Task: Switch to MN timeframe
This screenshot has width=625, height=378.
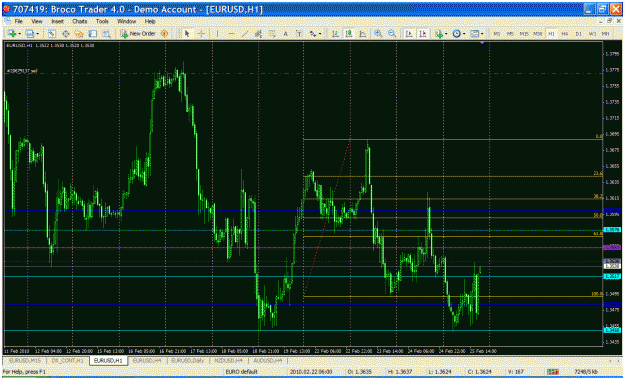Action: coord(606,34)
